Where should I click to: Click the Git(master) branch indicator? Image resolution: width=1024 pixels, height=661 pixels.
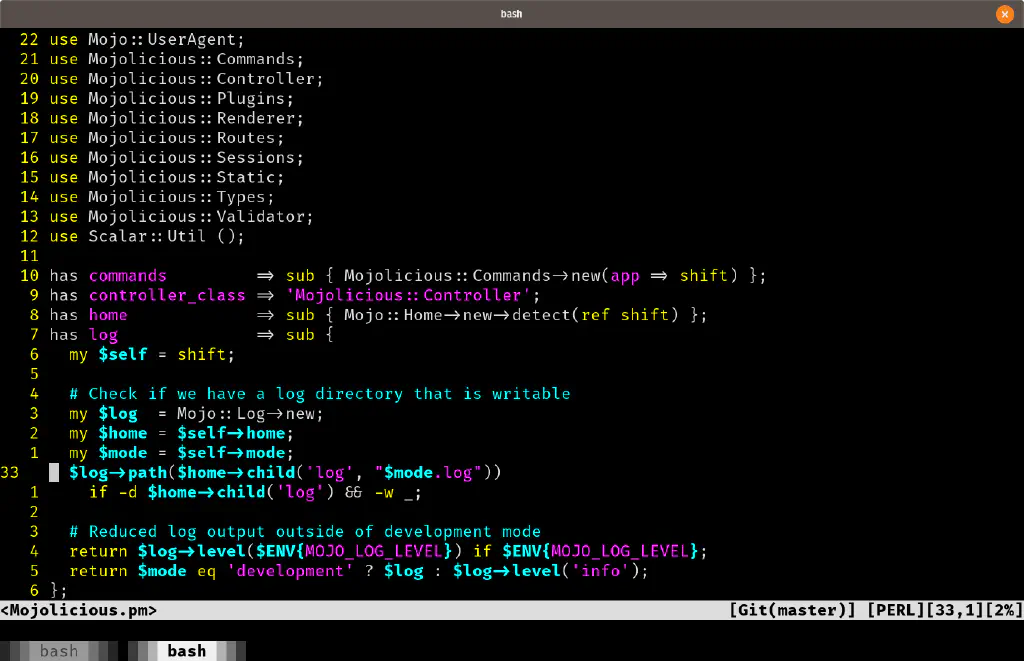[793, 610]
